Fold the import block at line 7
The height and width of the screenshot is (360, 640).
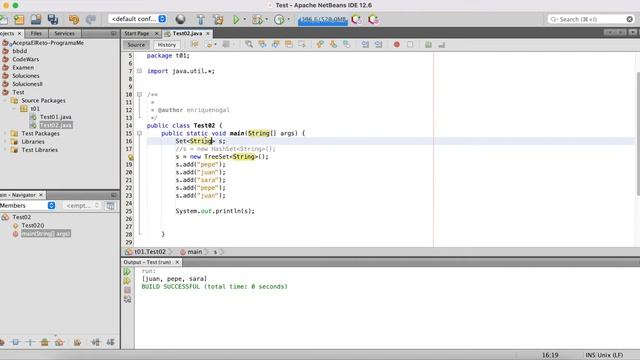pos(139,71)
